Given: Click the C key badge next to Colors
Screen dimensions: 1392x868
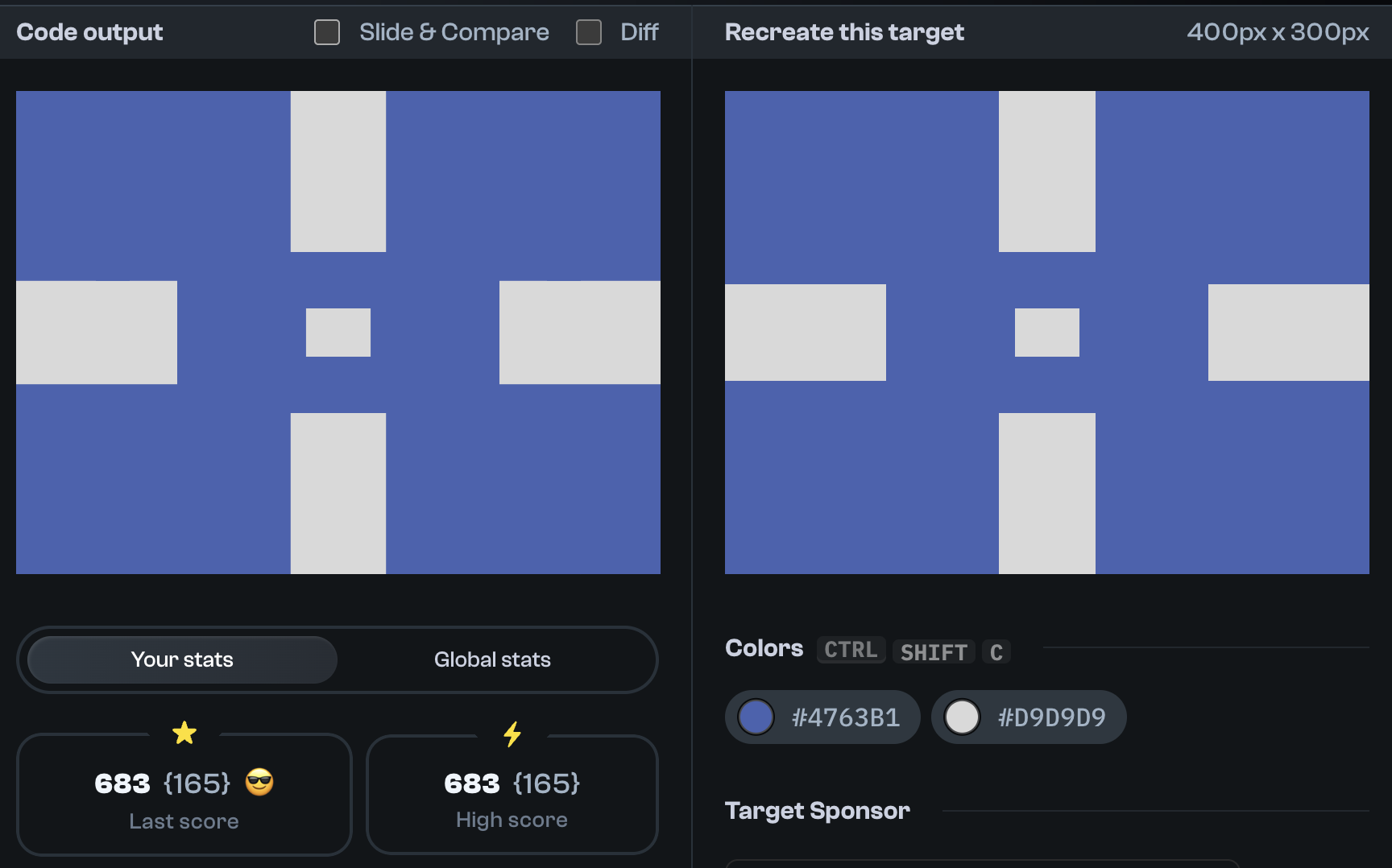Looking at the screenshot, I should [x=996, y=652].
